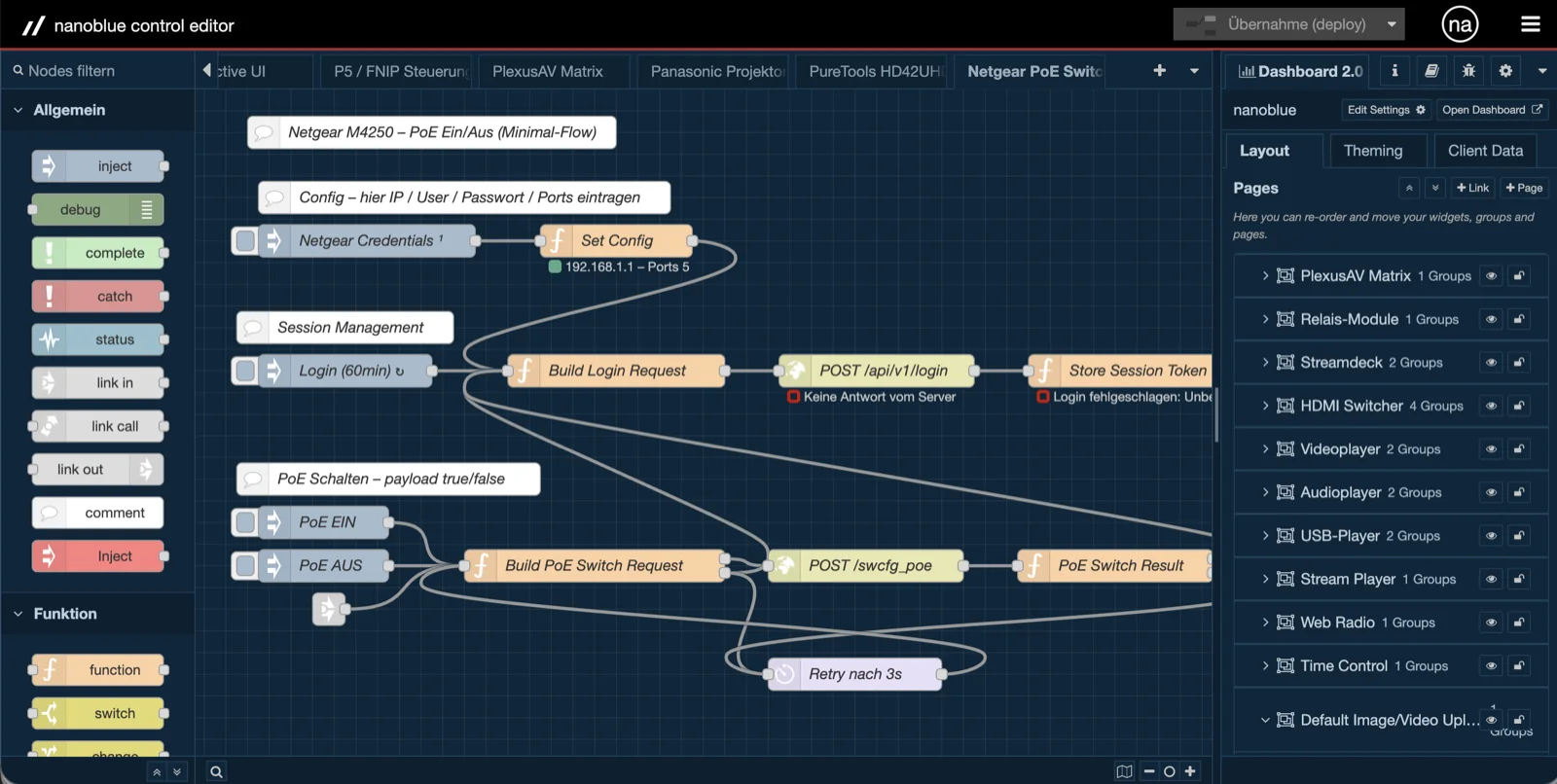The image size is (1557, 784).
Task: Toggle the debug node output button
Action: (x=147, y=209)
